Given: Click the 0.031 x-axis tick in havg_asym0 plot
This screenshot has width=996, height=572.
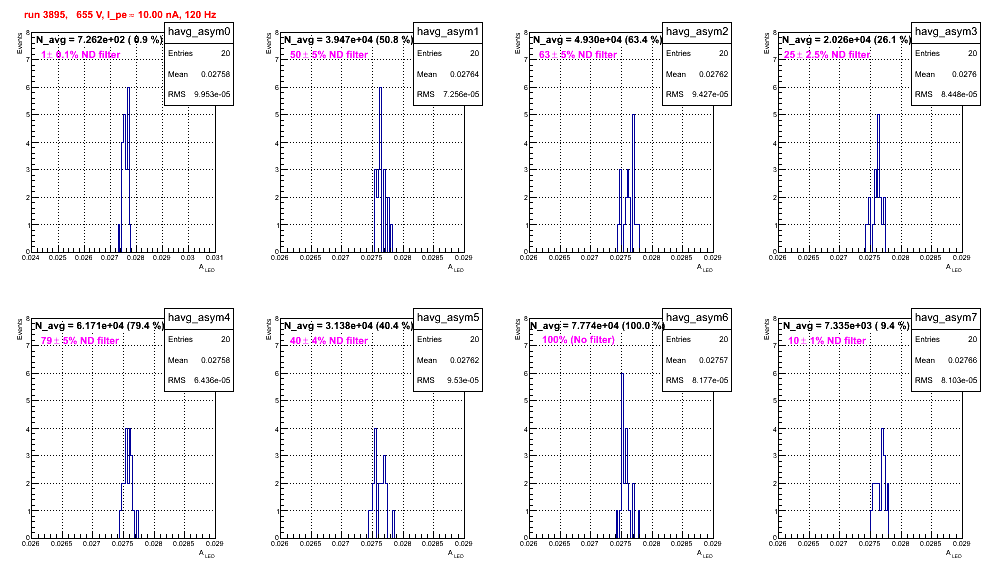Looking at the screenshot, I should 215,257.
